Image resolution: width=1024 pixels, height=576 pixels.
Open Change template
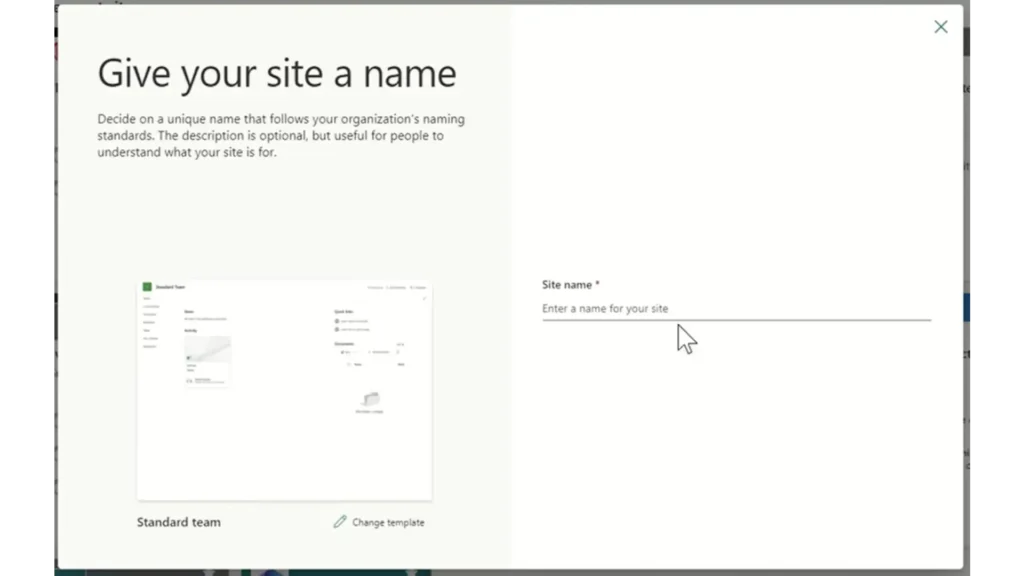coord(388,522)
